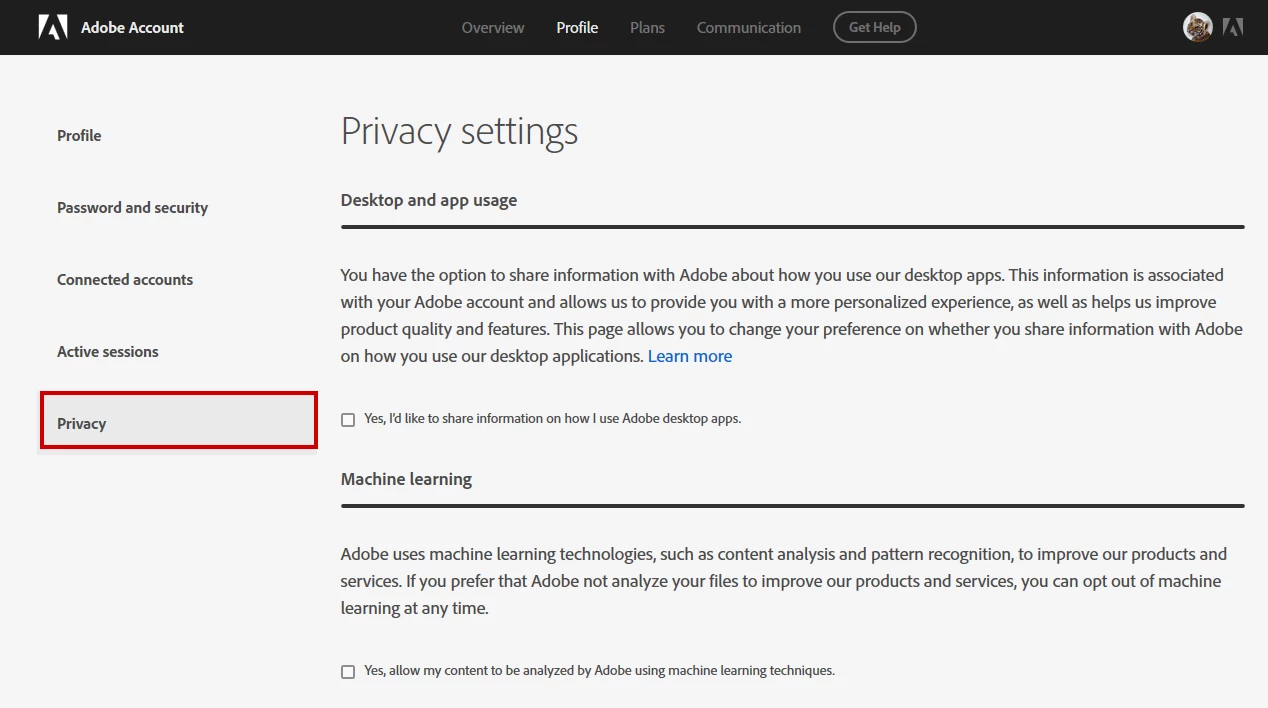Enable sharing desktop app usage information
The image size is (1268, 708).
(348, 420)
